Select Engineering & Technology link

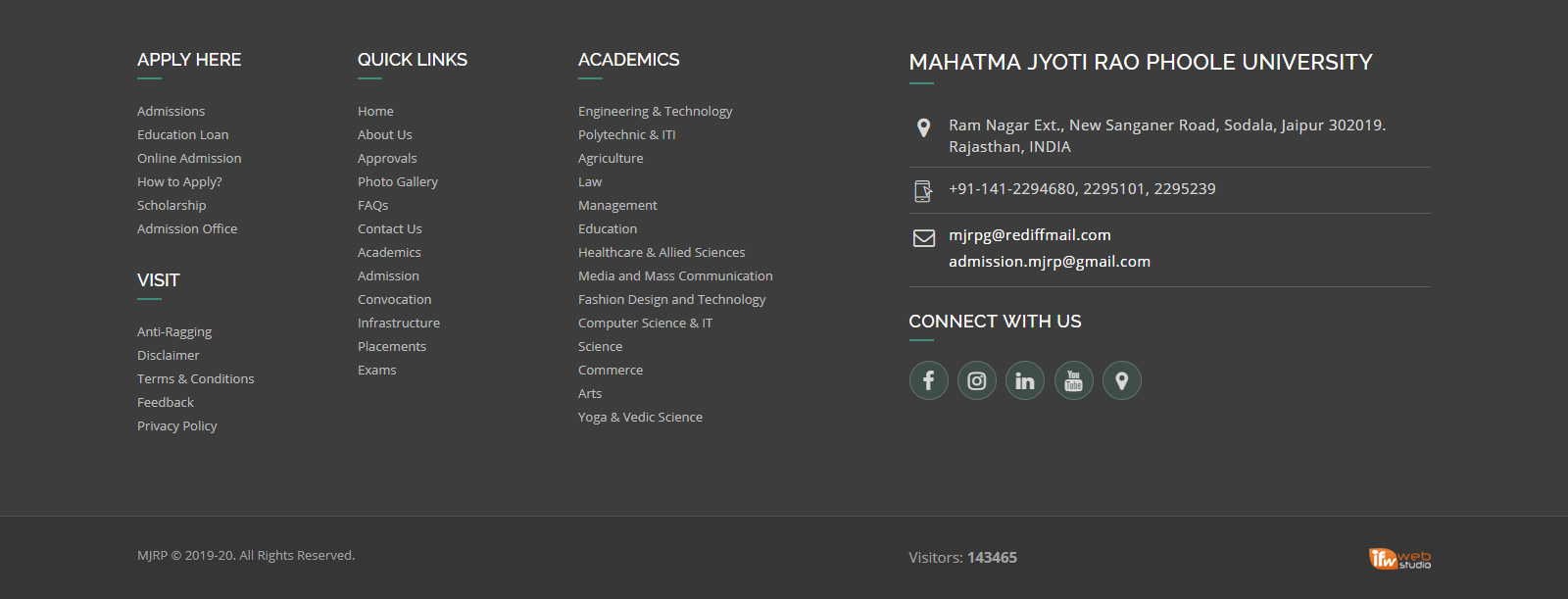656,112
